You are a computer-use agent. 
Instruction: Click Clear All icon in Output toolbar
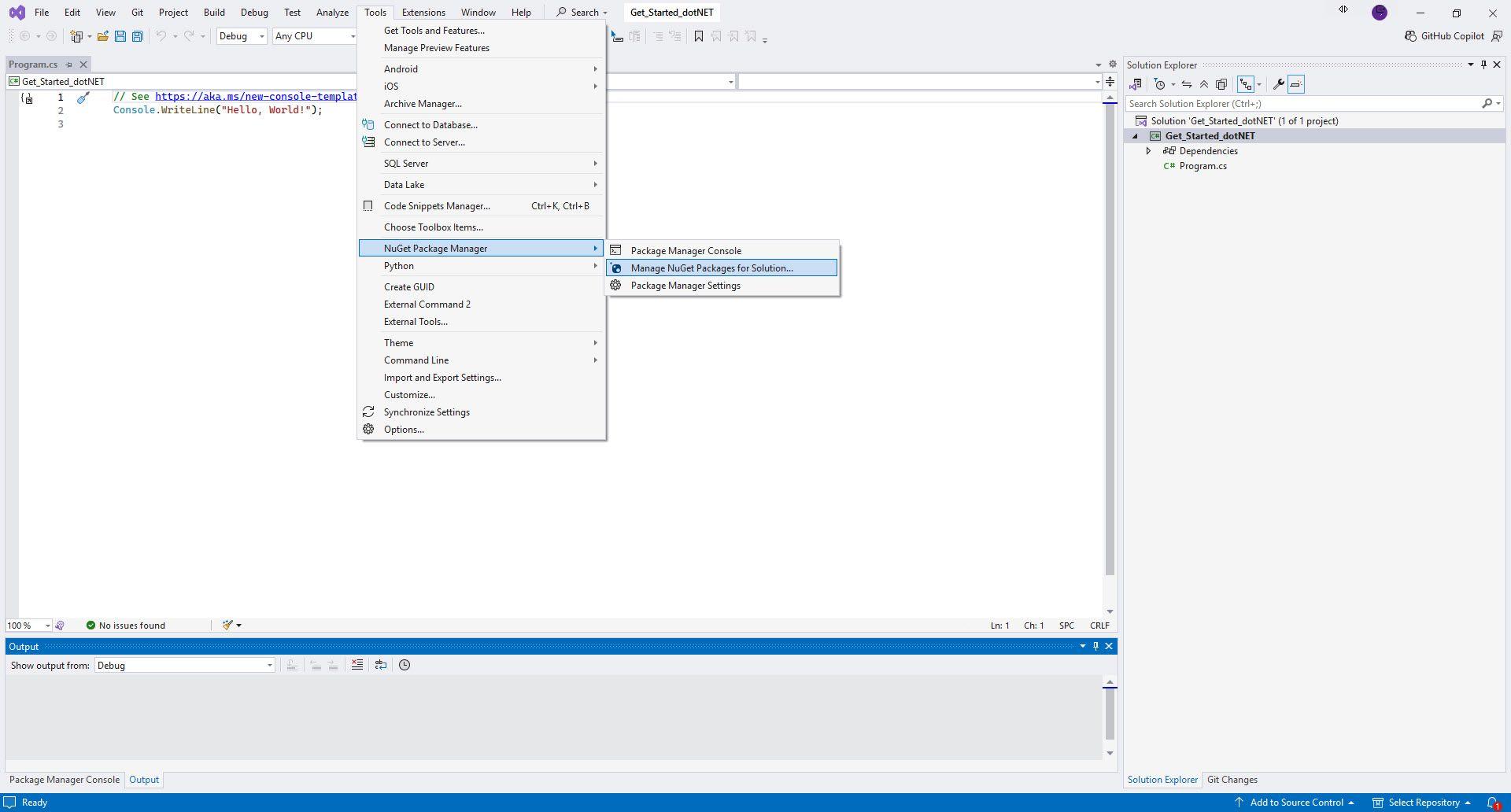click(357, 665)
